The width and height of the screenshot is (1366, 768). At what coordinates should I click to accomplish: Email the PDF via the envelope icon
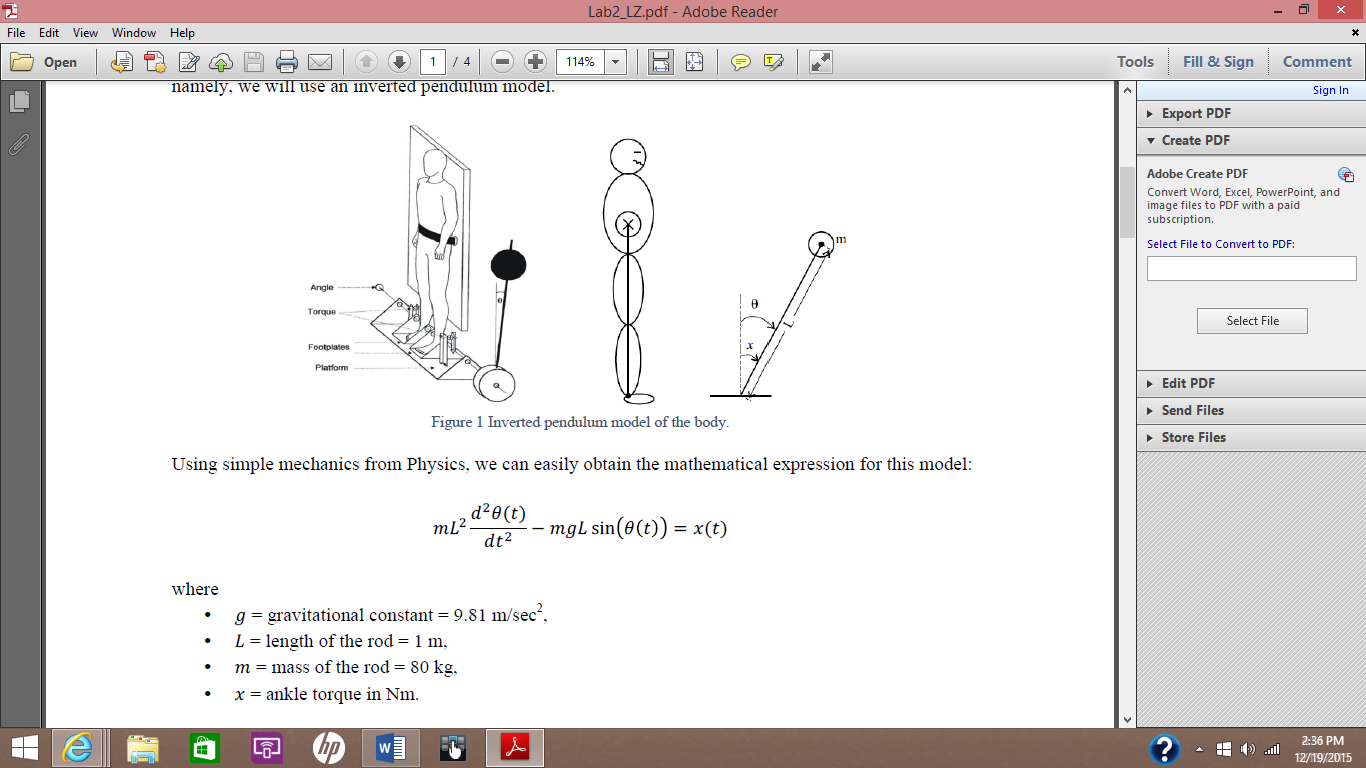point(319,61)
